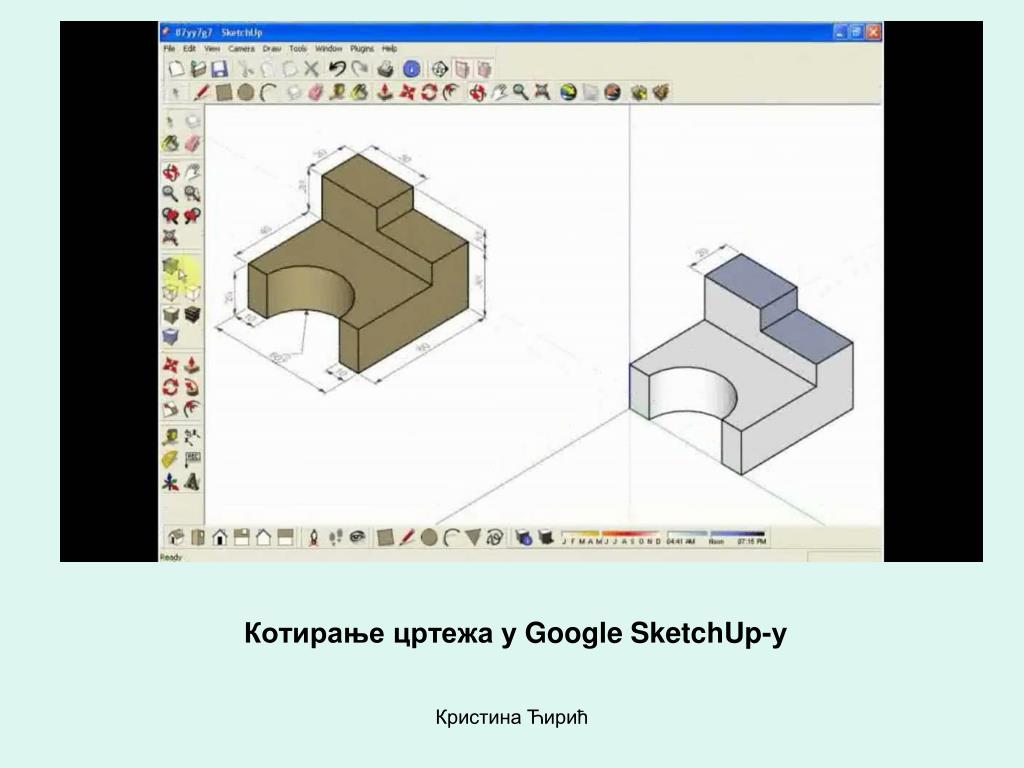Screen dimensions: 1024x768
Task: Open Model Info with the blue icon
Action: 411,69
